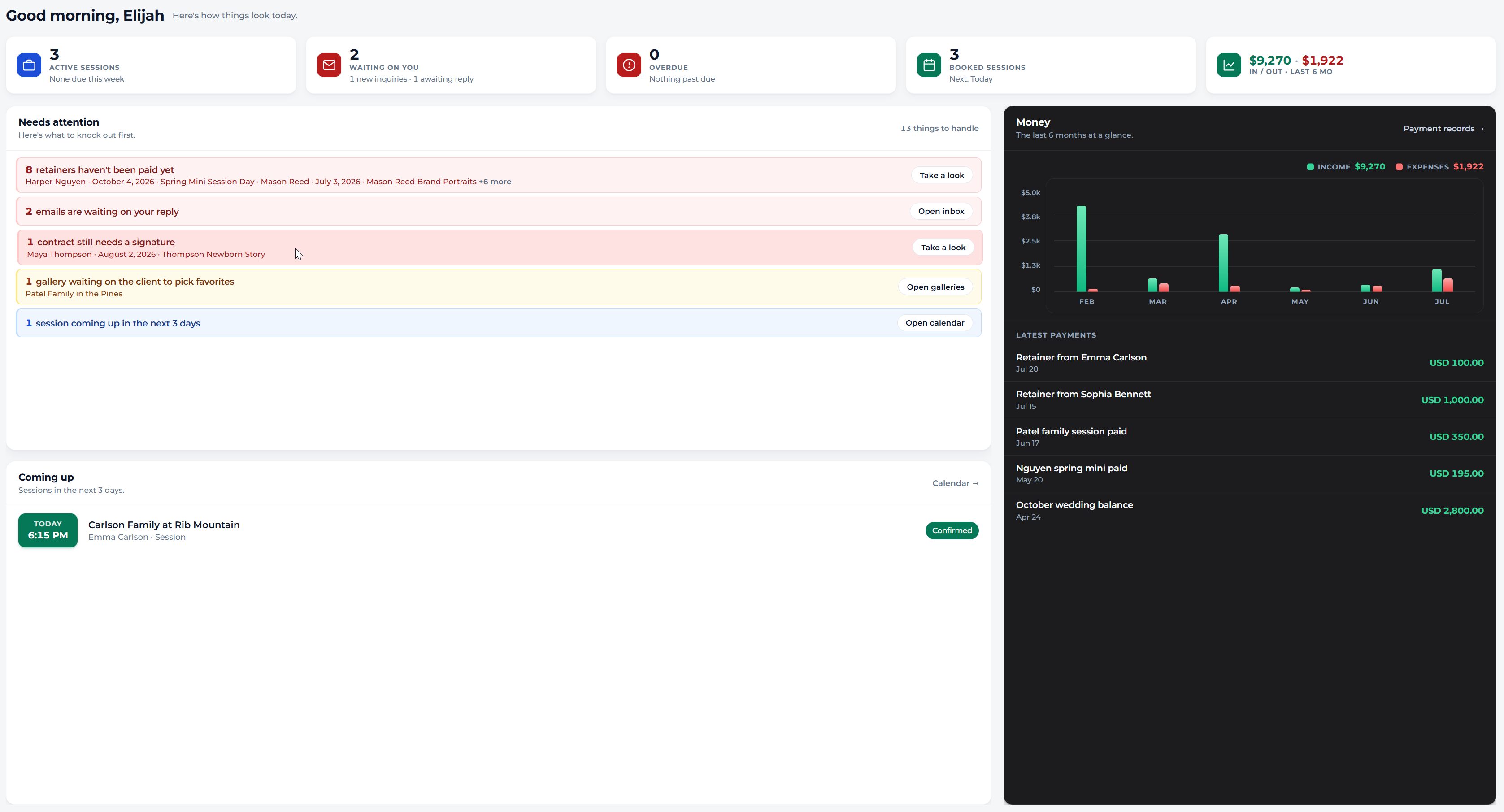Viewport: 1504px width, 812px height.
Task: Click the TODAY 6:15 PM date badge
Action: [x=48, y=530]
